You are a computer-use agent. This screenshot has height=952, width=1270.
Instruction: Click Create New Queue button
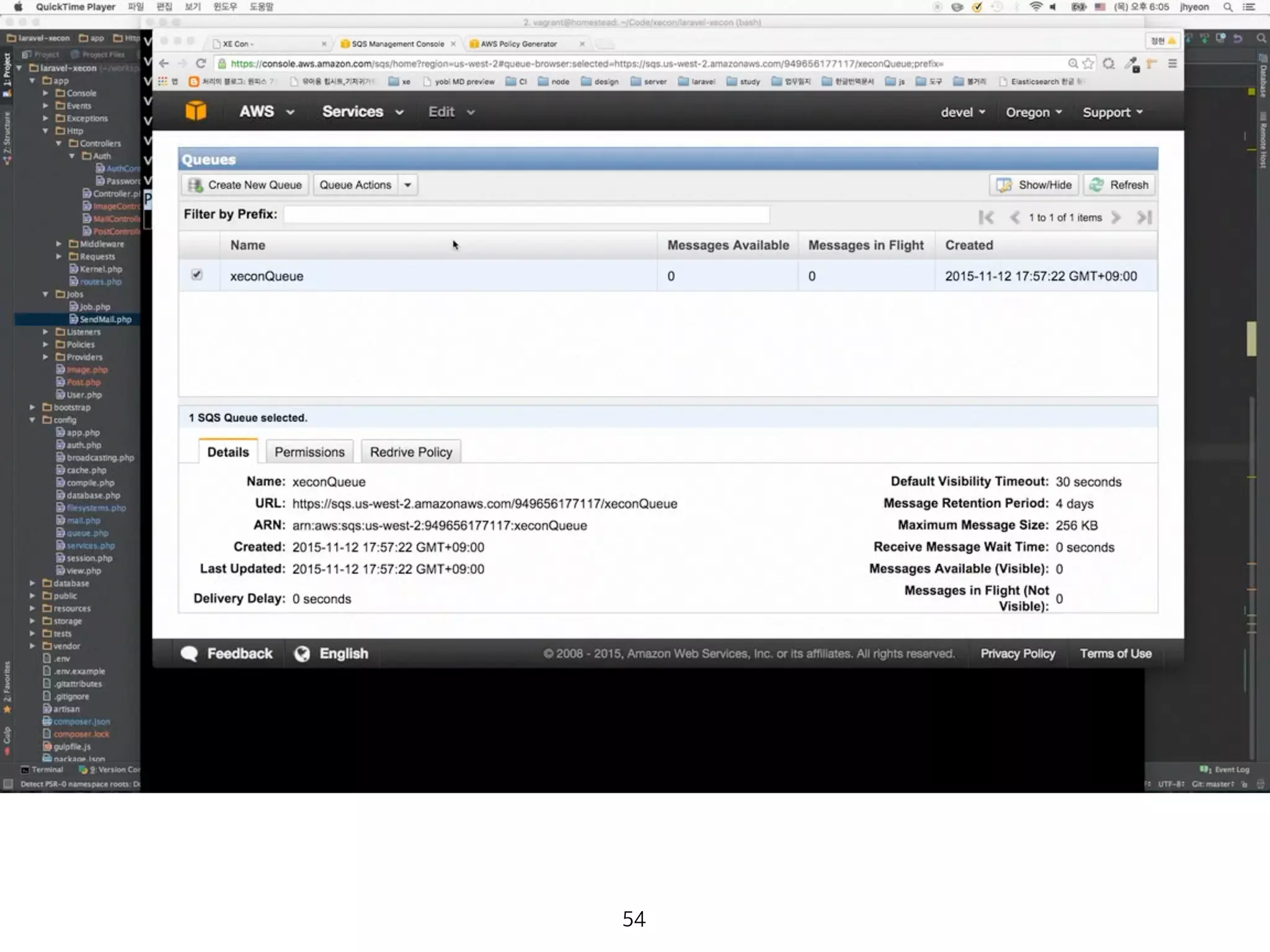244,185
